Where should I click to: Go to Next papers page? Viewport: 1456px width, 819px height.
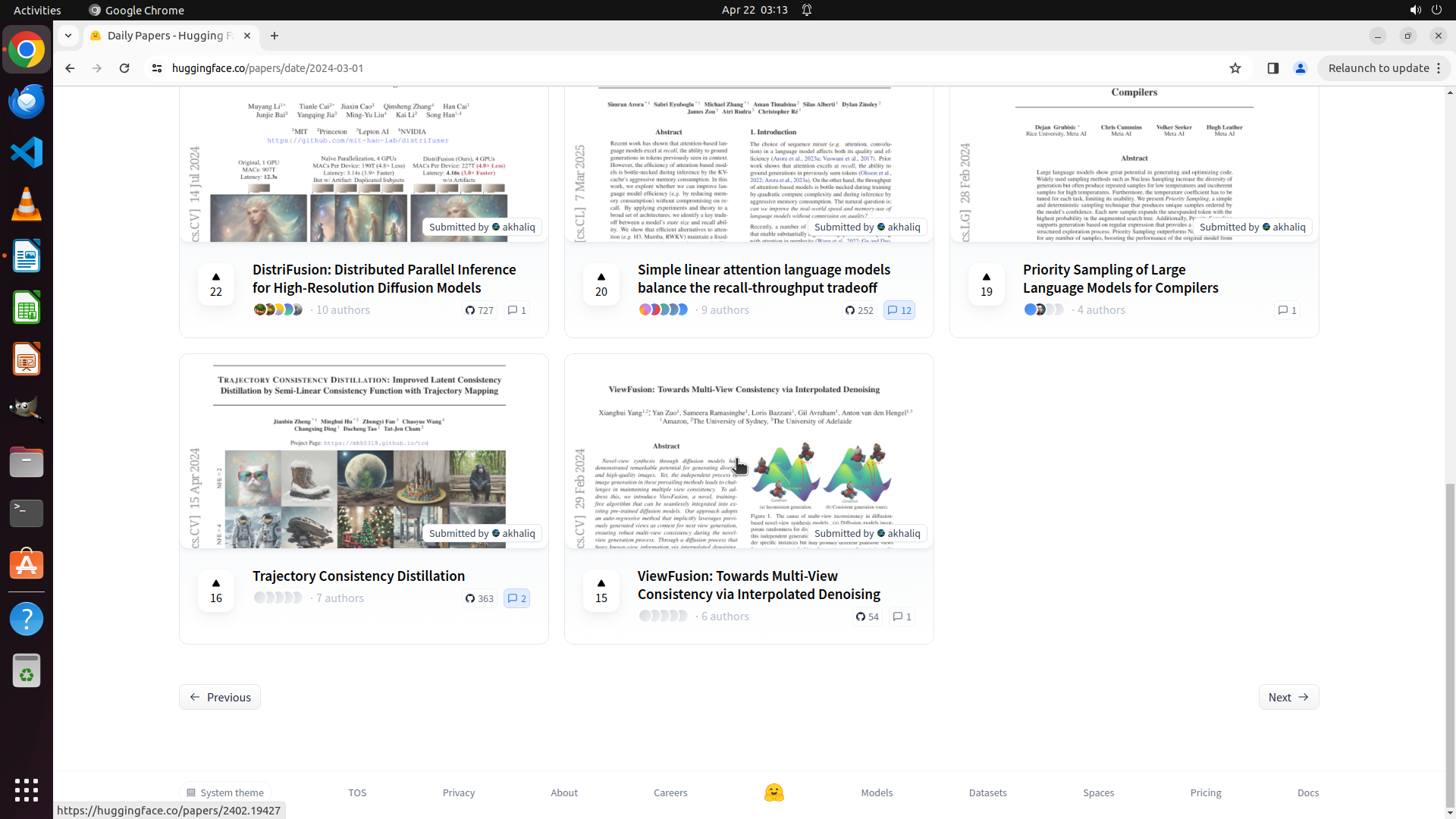click(x=1288, y=697)
